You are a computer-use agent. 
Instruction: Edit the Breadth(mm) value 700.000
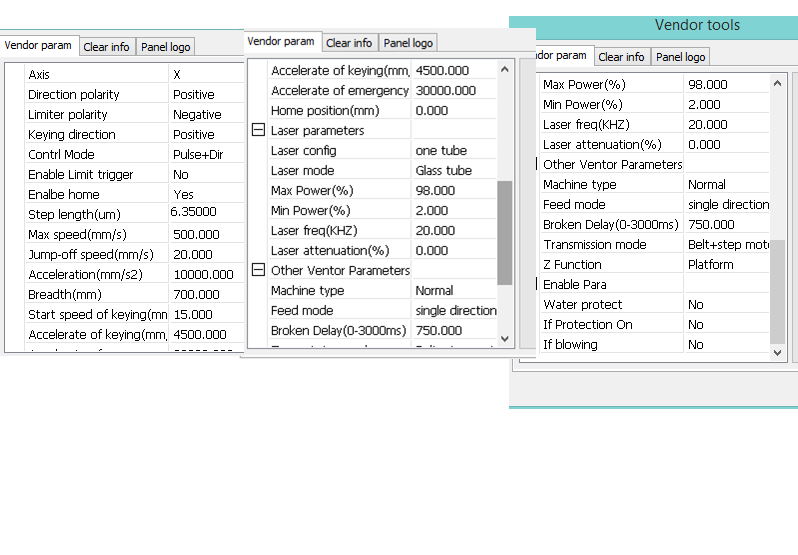coord(206,295)
